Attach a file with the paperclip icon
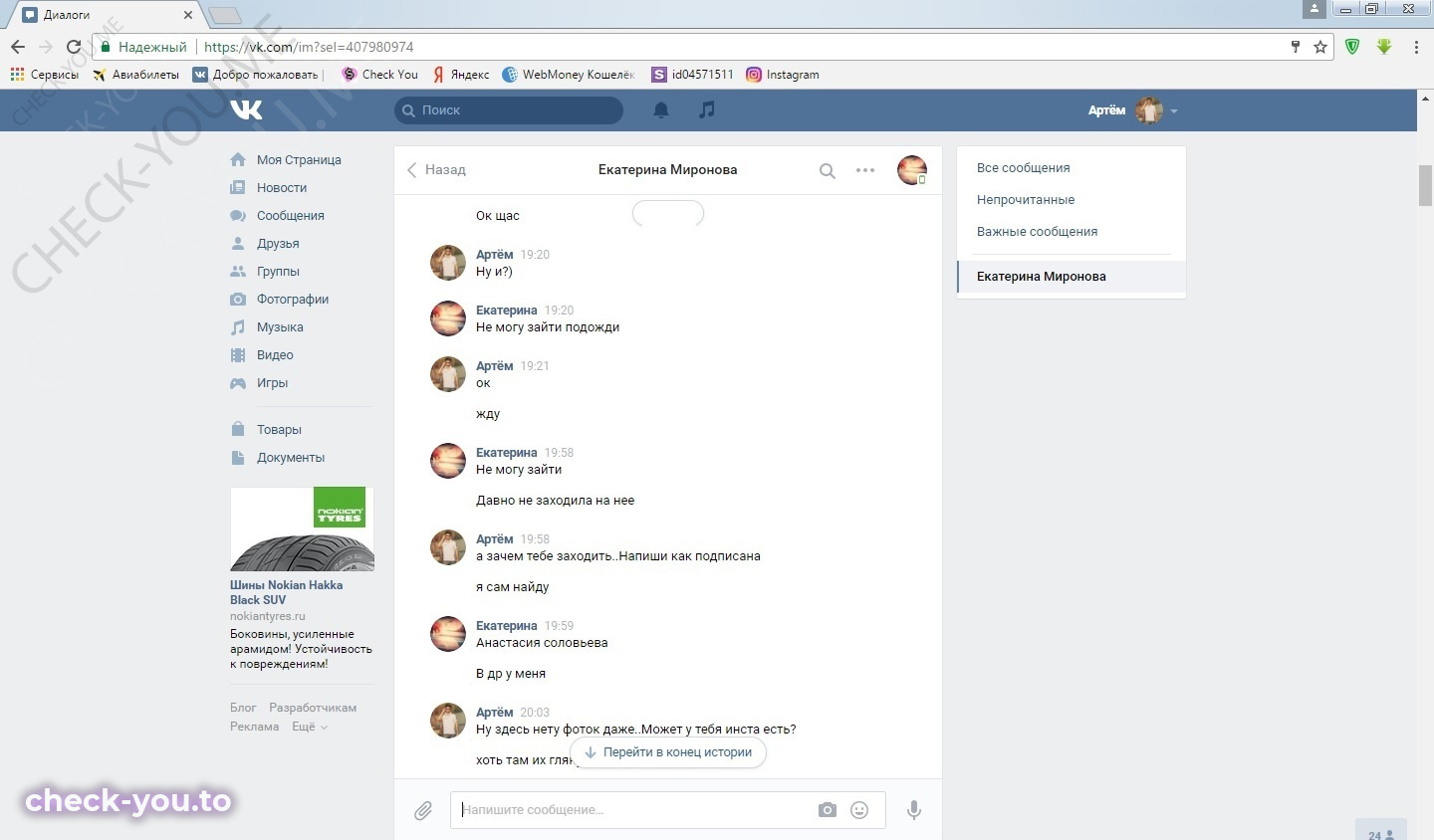Screen dimensions: 1434x840 (423, 811)
